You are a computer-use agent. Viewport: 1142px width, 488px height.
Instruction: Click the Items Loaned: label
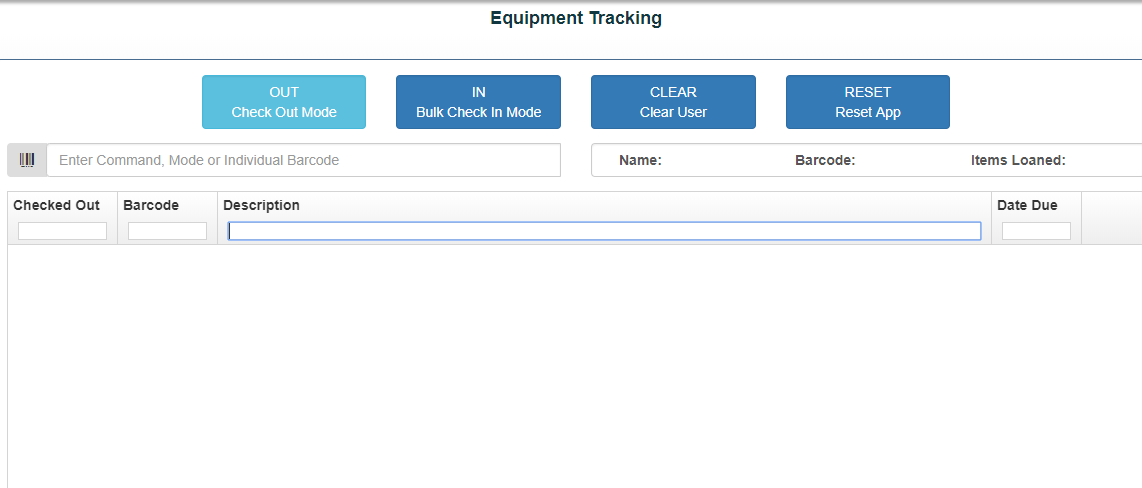[1018, 160]
